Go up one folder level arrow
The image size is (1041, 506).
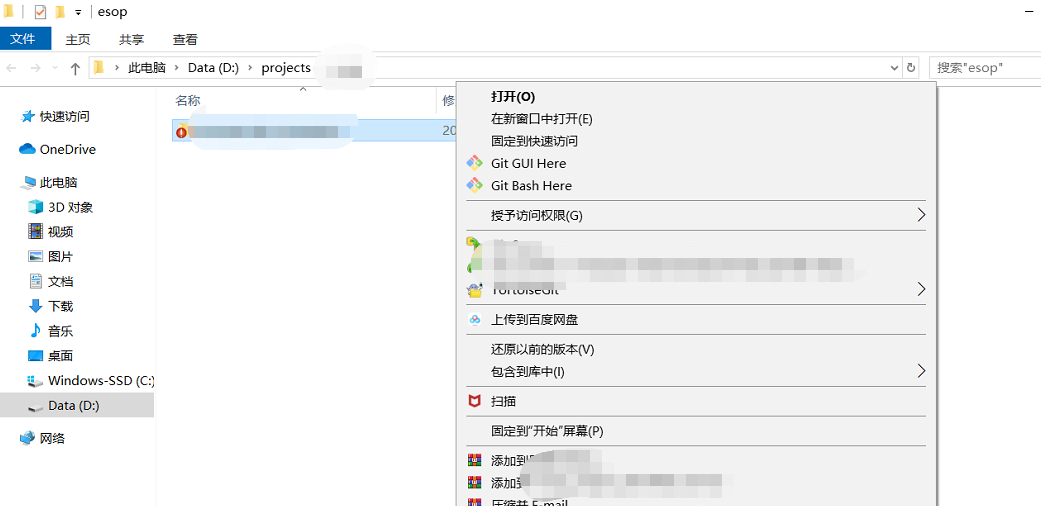pos(76,68)
